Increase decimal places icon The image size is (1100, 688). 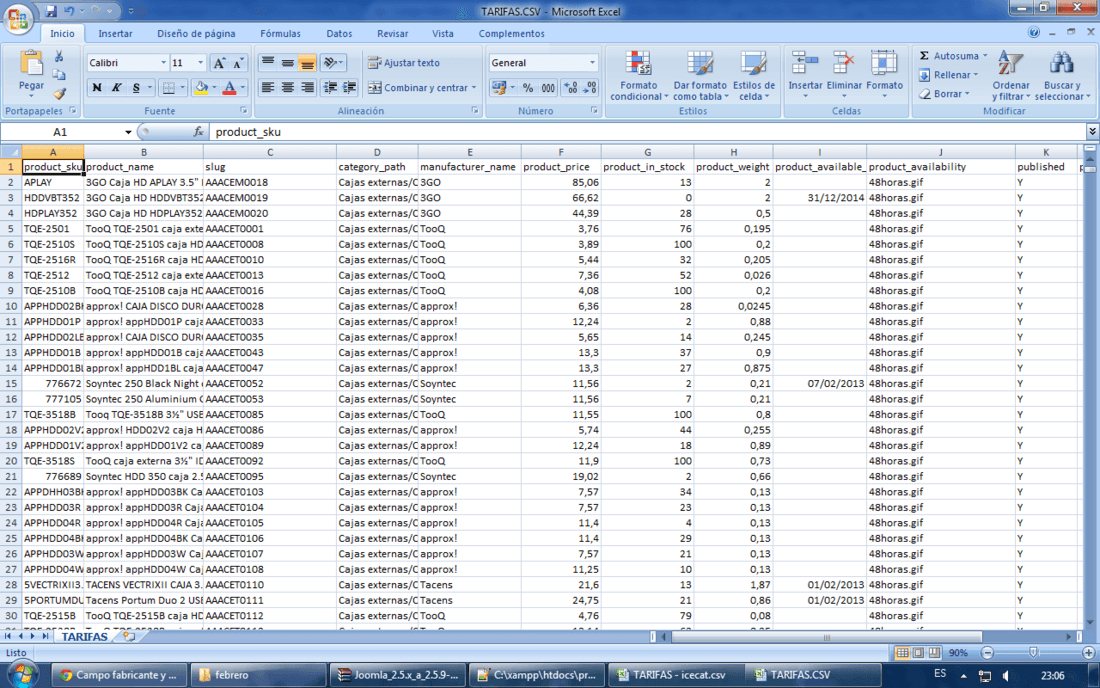571,88
